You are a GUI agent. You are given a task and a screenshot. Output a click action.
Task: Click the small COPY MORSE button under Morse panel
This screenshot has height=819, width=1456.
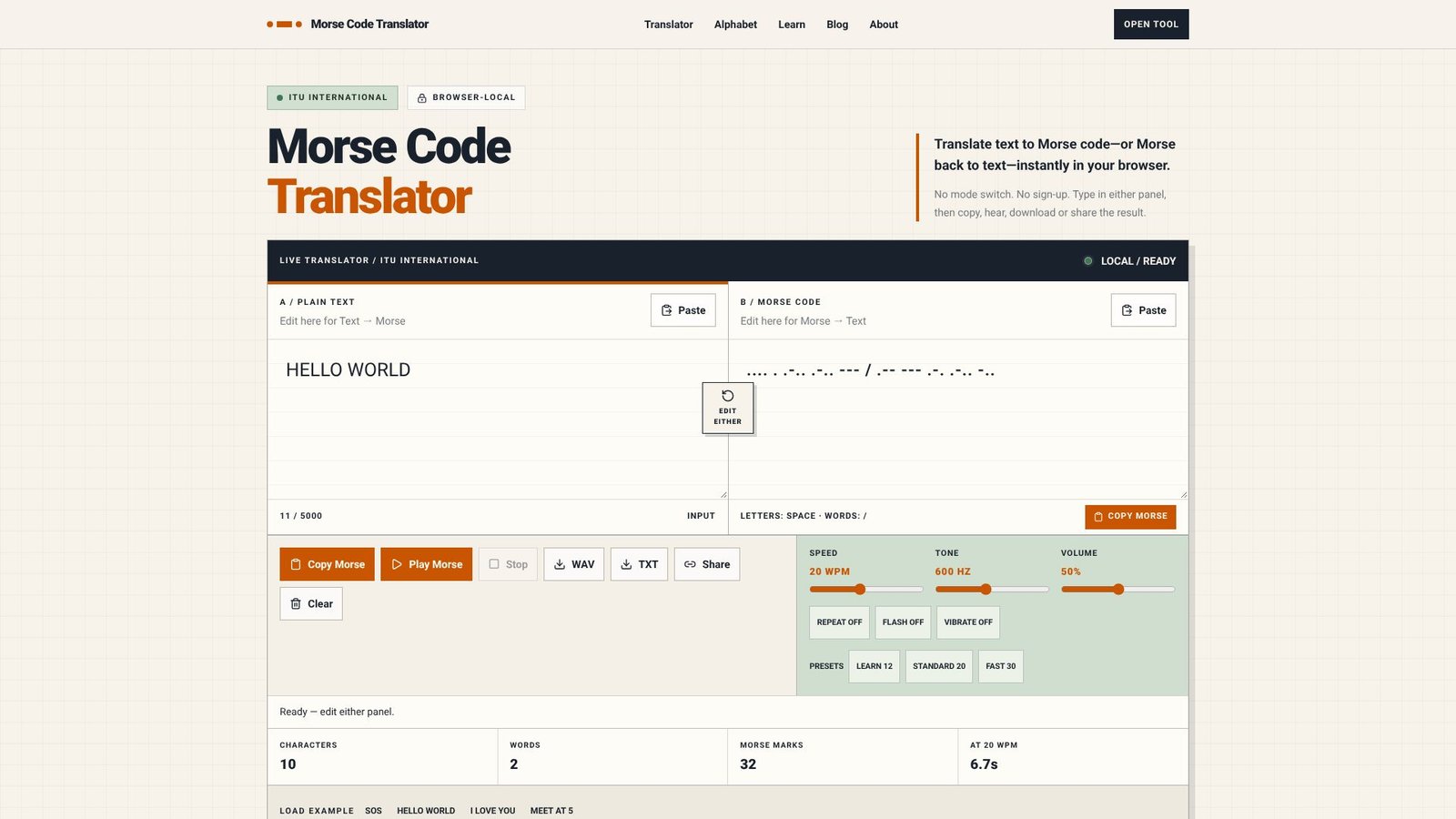coord(1130,516)
